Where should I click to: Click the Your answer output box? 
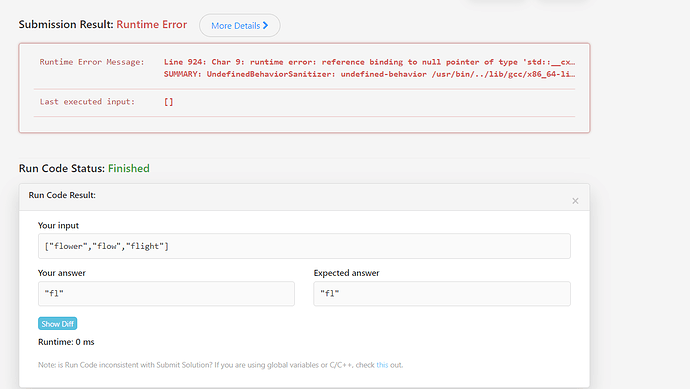(166, 294)
